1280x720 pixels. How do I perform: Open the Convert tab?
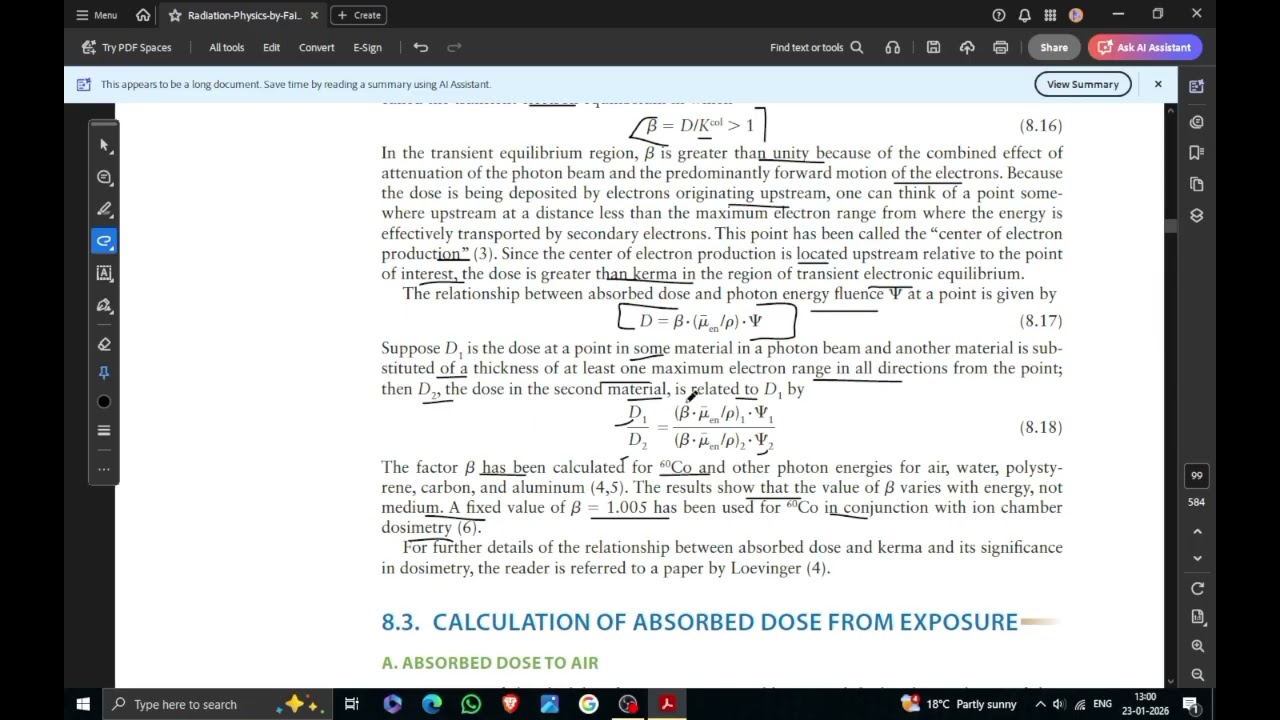pyautogui.click(x=316, y=47)
